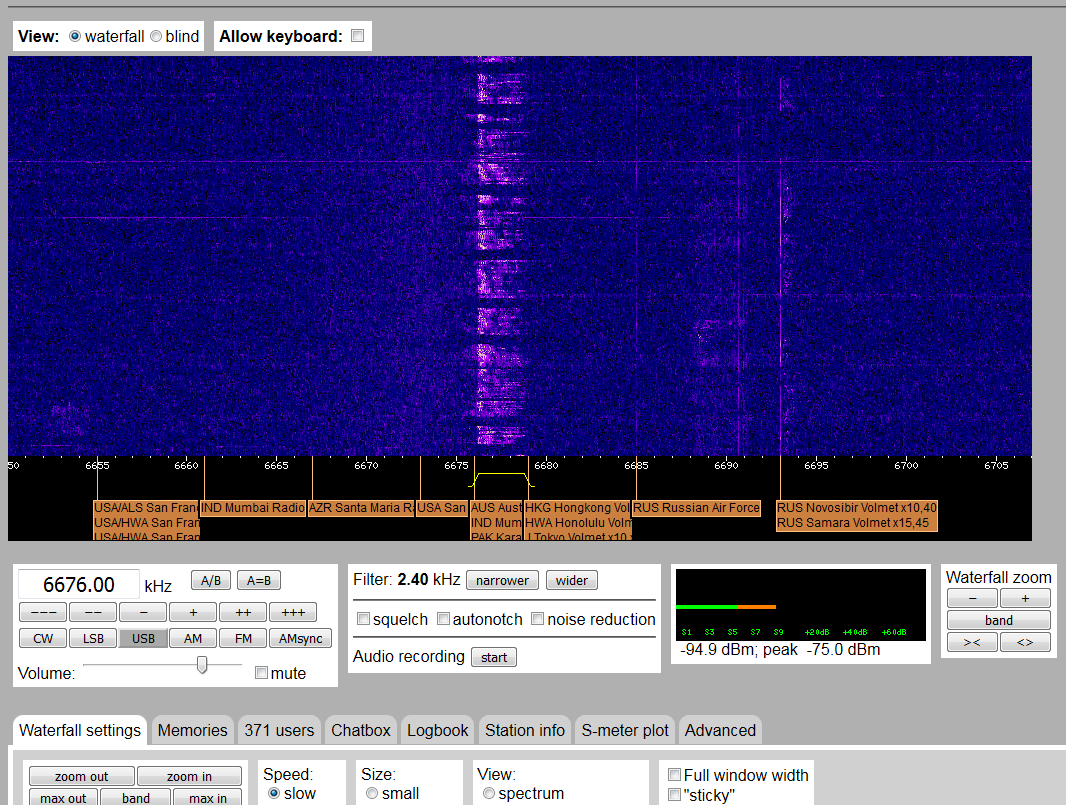The width and height of the screenshot is (1066, 805).
Task: Open the S-meter plot tab
Action: [625, 730]
